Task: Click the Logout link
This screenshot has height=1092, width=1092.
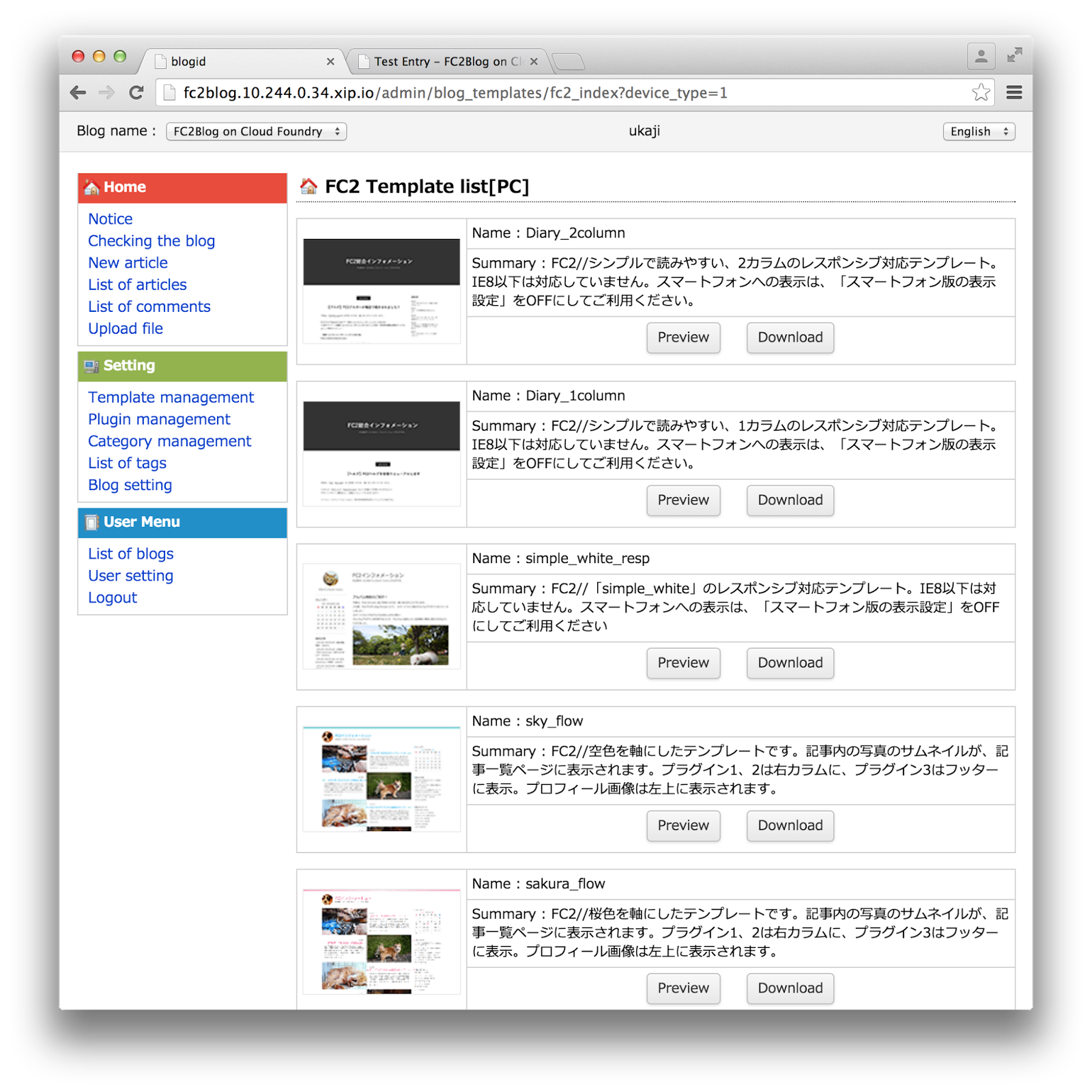Action: tap(113, 597)
